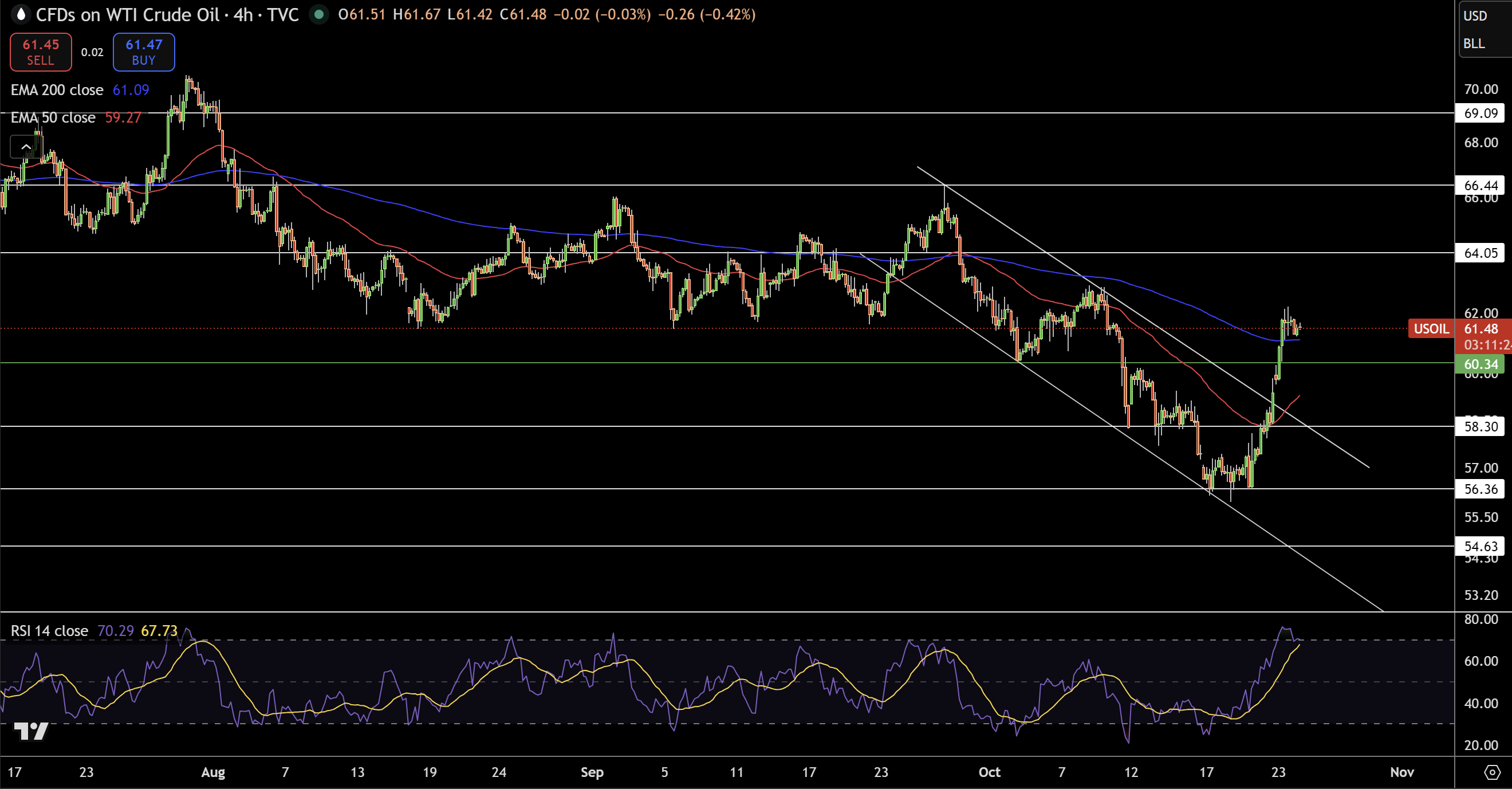Click the green market status dot
Image resolution: width=1512 pixels, height=789 pixels.
coord(318,14)
